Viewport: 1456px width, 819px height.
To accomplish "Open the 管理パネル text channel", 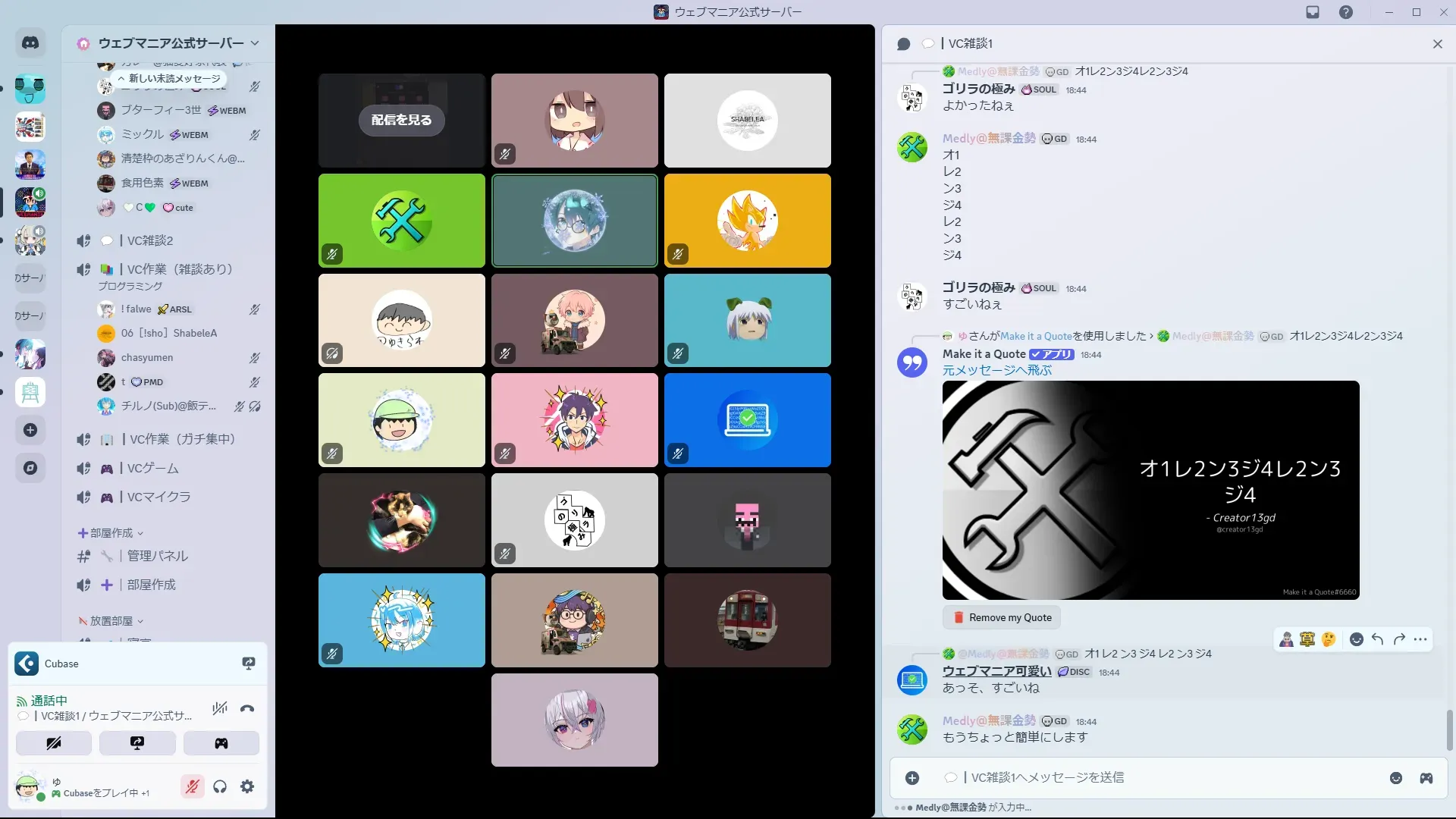I will pyautogui.click(x=157, y=556).
